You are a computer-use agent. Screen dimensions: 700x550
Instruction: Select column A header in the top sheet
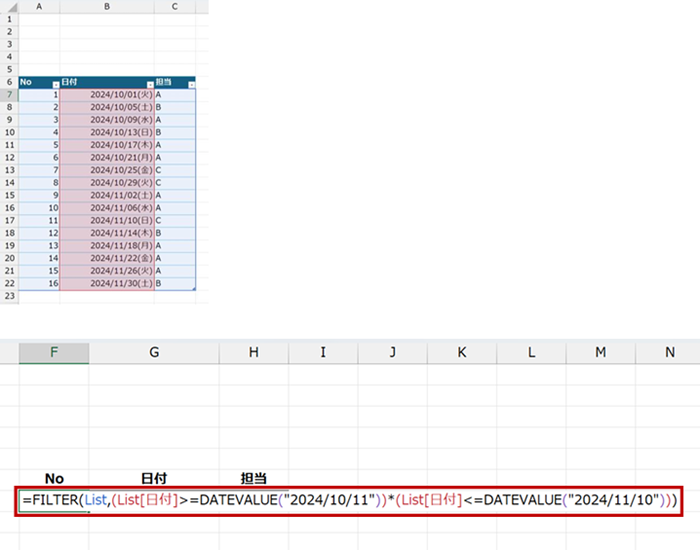[38, 6]
